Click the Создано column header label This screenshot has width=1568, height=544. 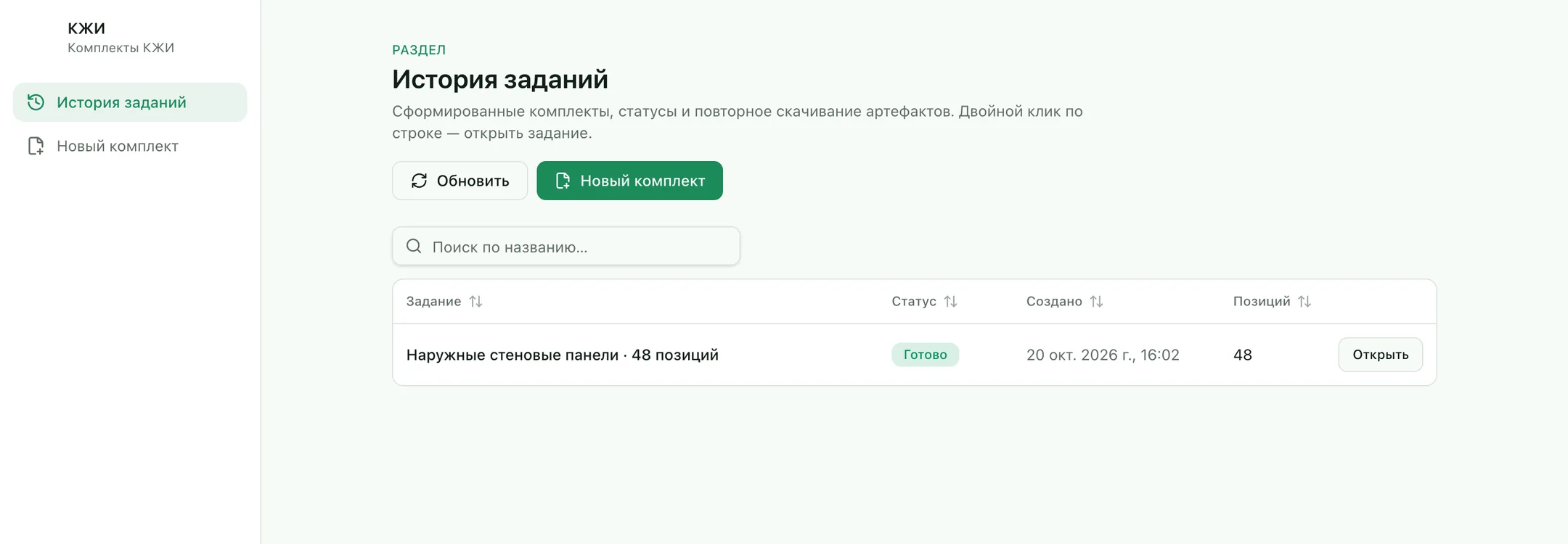1054,301
